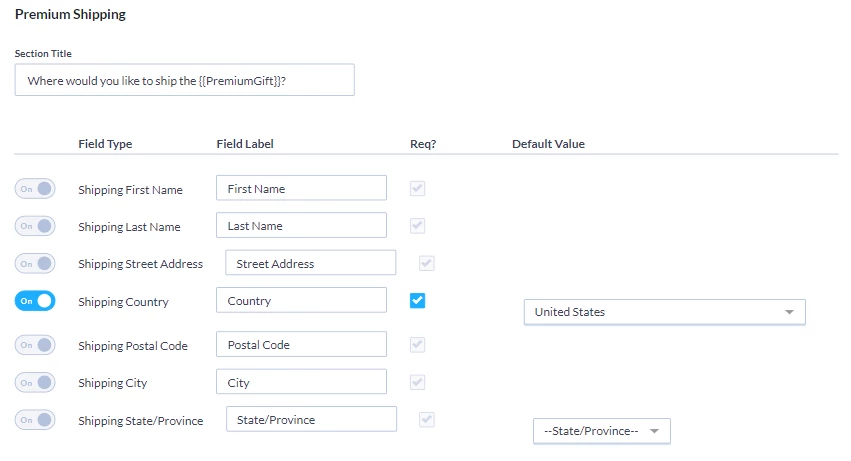The image size is (851, 461).
Task: Click the State/Province label field
Action: (311, 419)
